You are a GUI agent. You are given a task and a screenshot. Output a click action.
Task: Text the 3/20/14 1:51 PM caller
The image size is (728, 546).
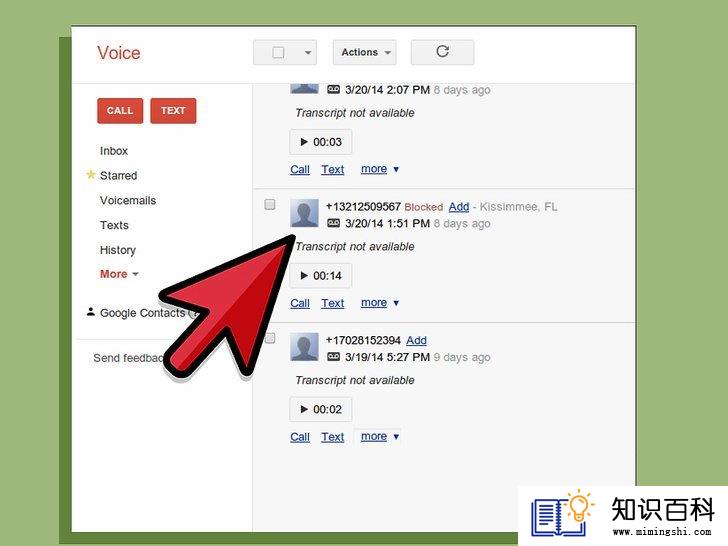332,303
